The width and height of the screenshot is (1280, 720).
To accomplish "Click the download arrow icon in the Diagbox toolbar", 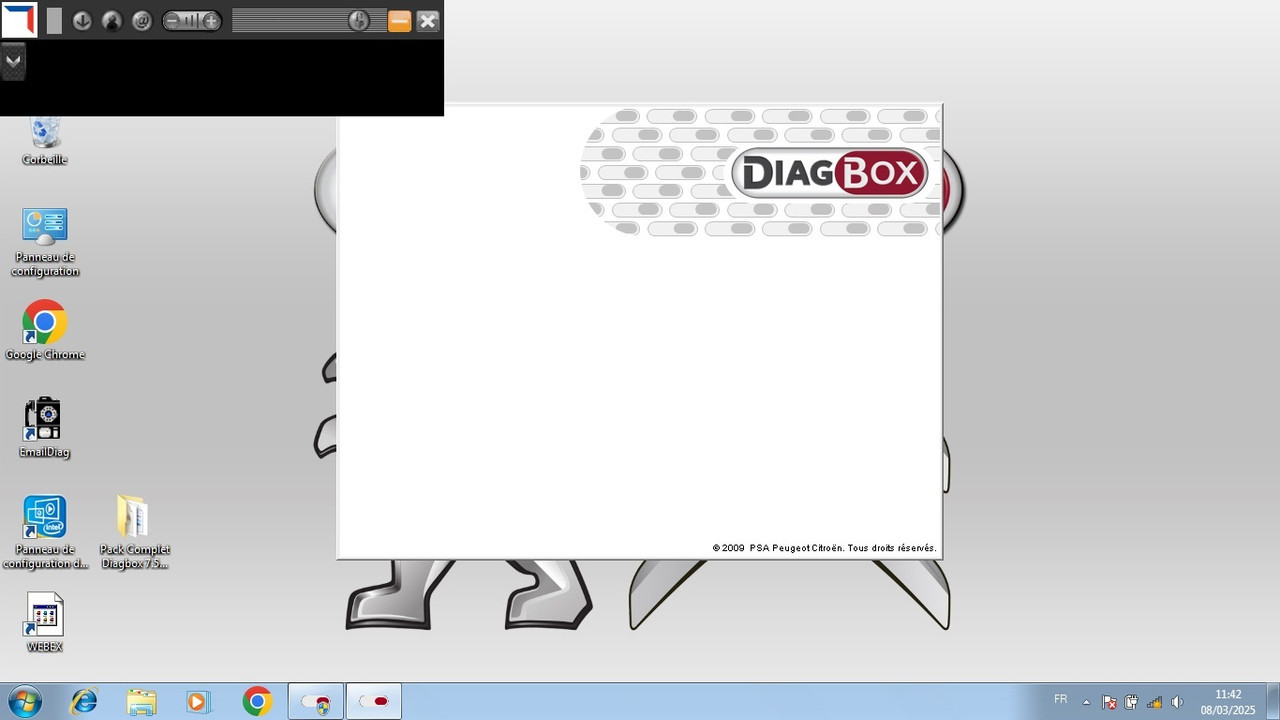I will (82, 21).
